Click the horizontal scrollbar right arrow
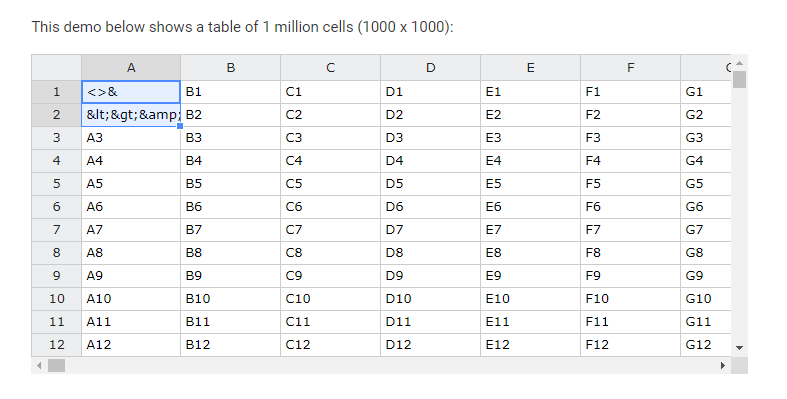This screenshot has height=399, width=787. [x=723, y=365]
